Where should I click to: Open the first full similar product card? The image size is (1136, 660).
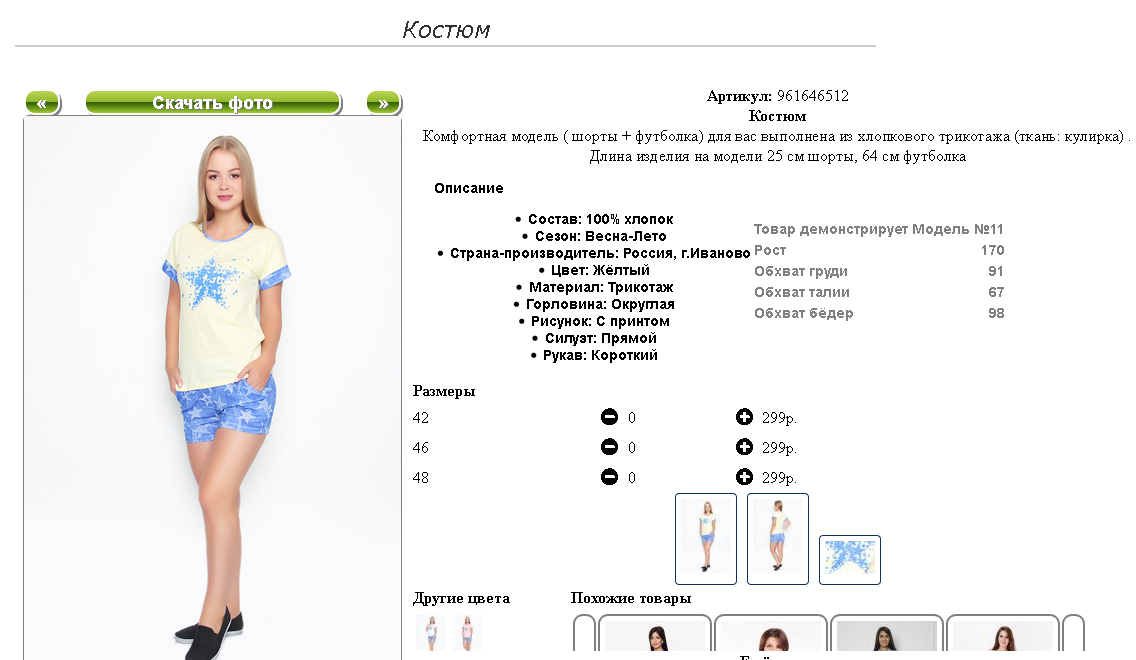pyautogui.click(x=655, y=633)
